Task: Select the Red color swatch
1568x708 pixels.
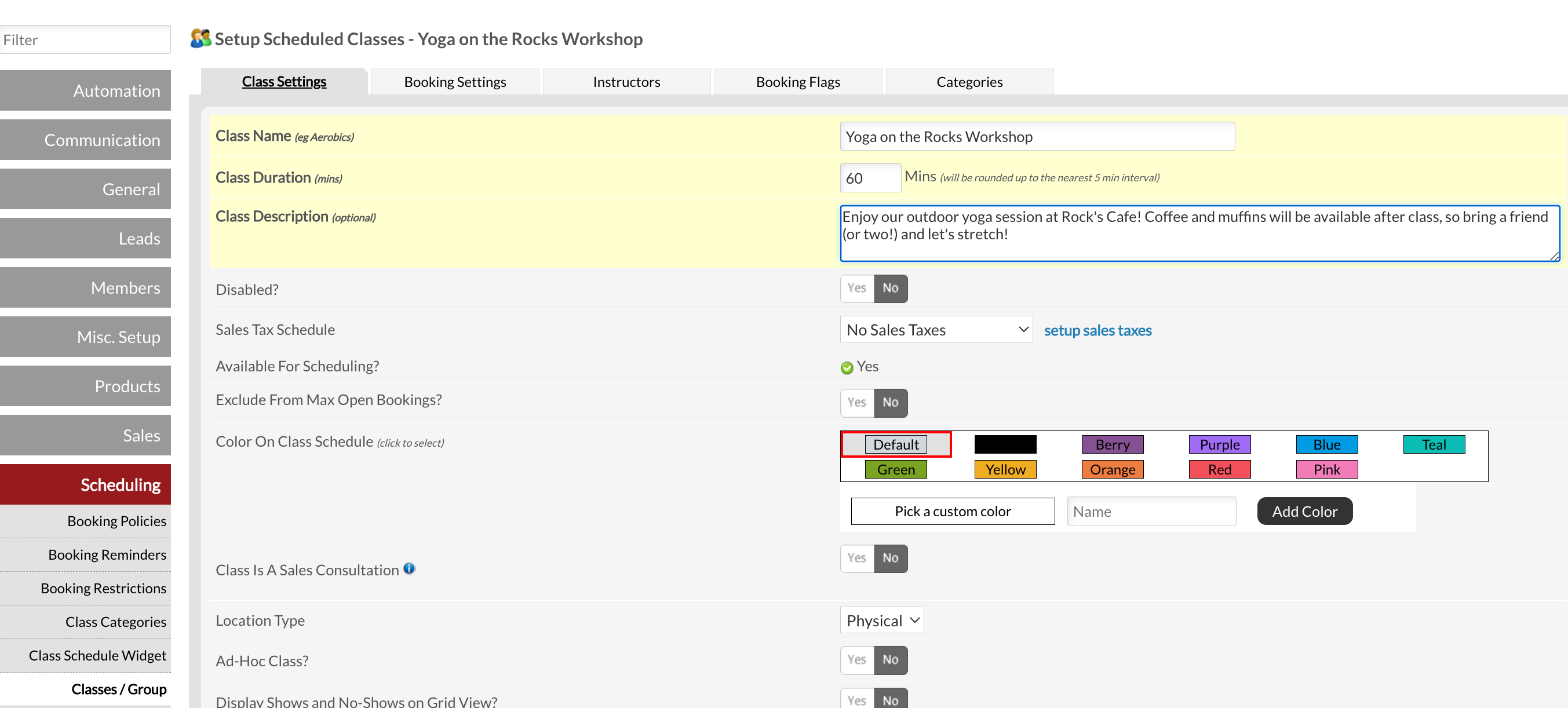Action: (1220, 469)
